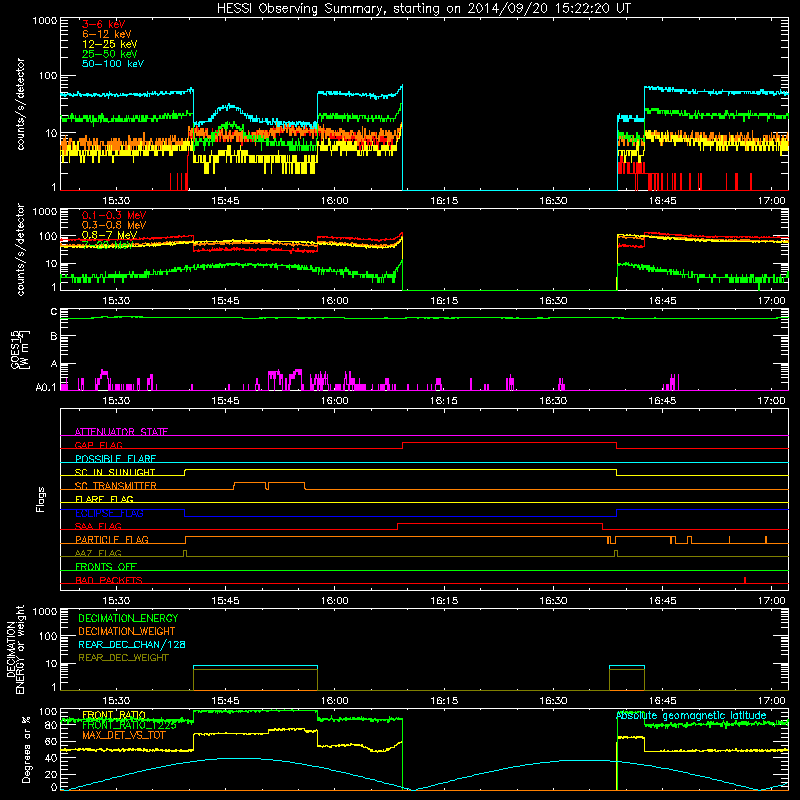Click the red '0.1-0.3 MeV' legend label
800x800 pixels.
pyautogui.click(x=114, y=215)
